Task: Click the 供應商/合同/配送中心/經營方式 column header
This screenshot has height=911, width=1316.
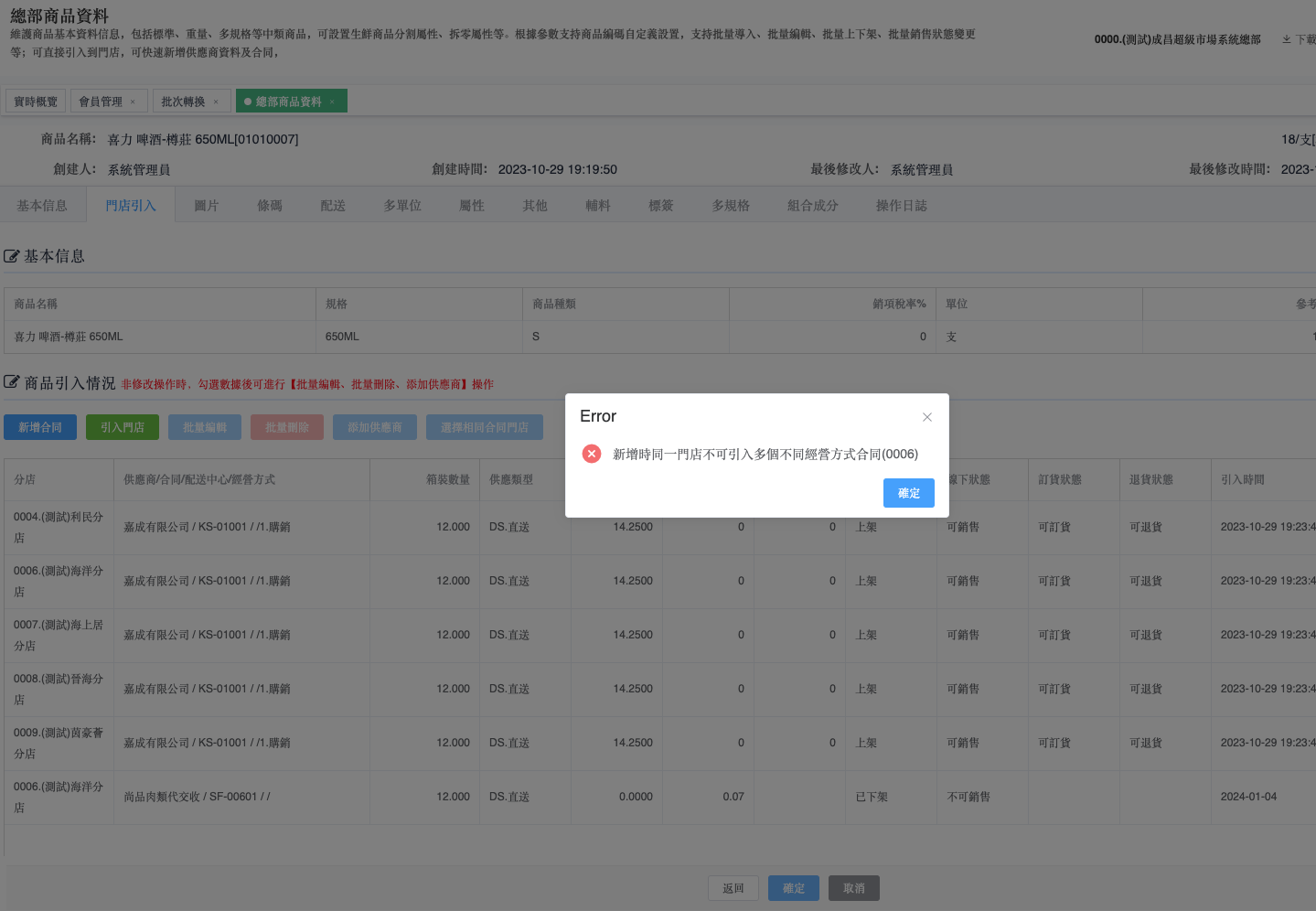Action: pyautogui.click(x=241, y=479)
